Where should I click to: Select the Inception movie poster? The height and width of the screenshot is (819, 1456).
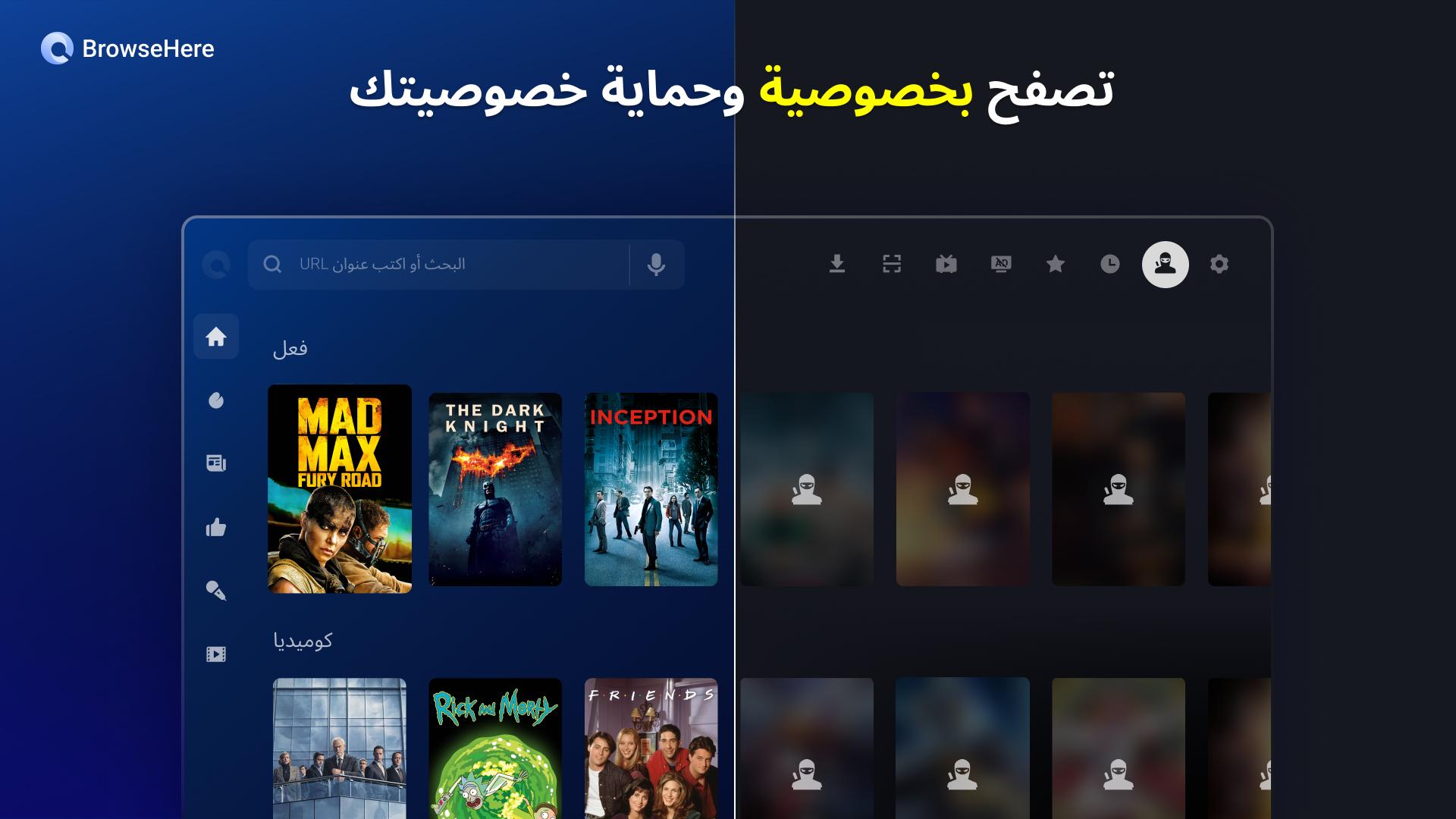click(x=651, y=489)
